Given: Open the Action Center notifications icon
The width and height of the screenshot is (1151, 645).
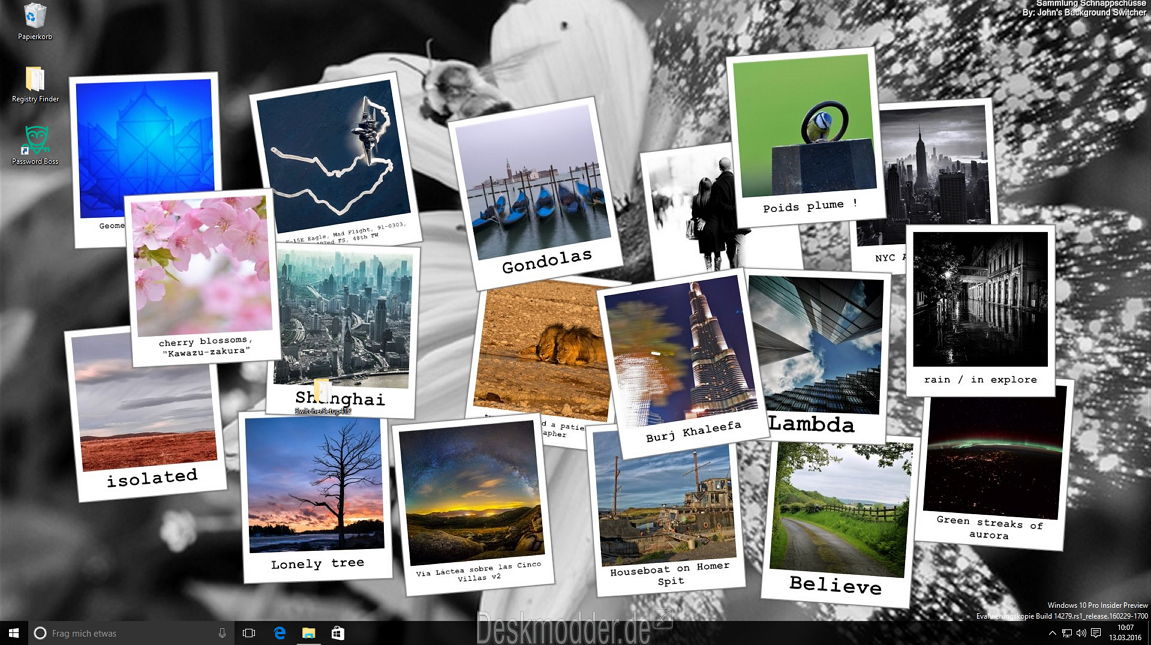Looking at the screenshot, I should [1095, 633].
